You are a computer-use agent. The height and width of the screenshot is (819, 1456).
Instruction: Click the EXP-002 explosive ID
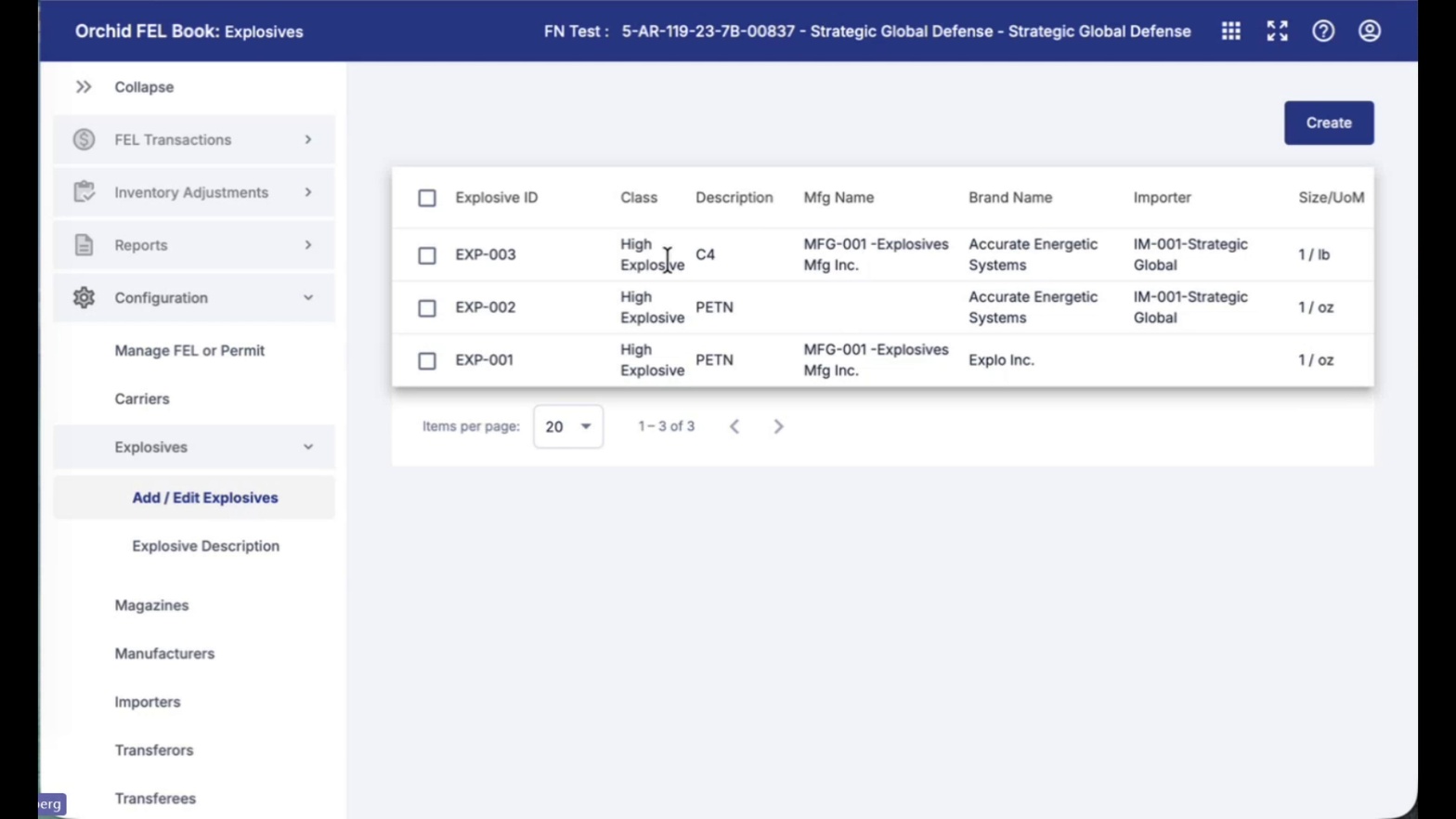tap(485, 307)
